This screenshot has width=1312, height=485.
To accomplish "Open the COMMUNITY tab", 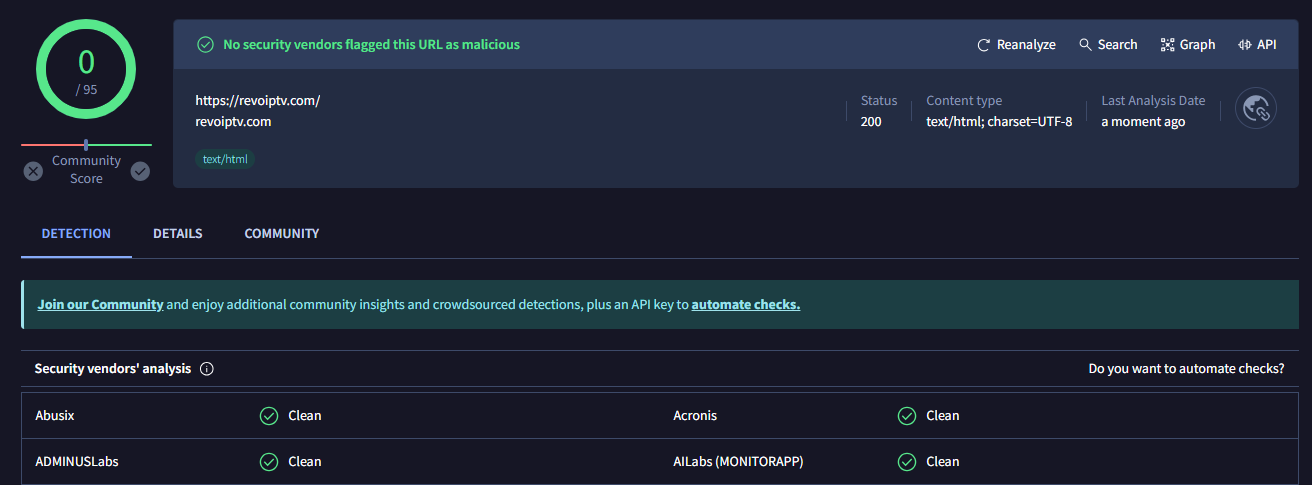I will [x=282, y=234].
